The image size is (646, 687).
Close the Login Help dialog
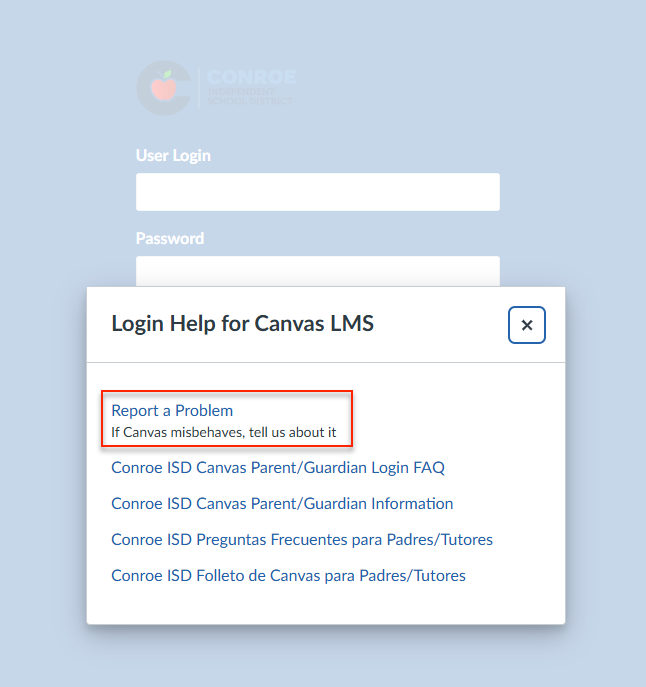(x=527, y=325)
